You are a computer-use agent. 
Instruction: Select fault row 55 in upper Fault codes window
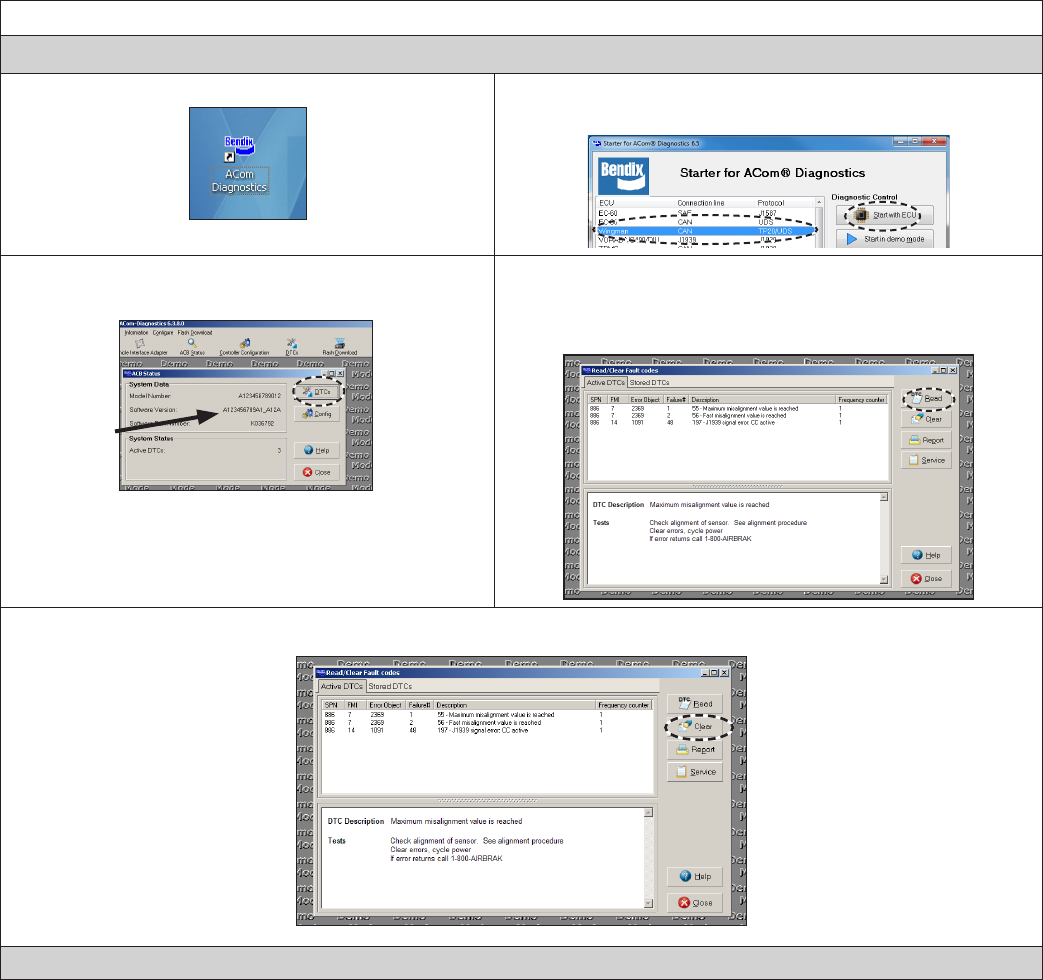tap(737, 408)
